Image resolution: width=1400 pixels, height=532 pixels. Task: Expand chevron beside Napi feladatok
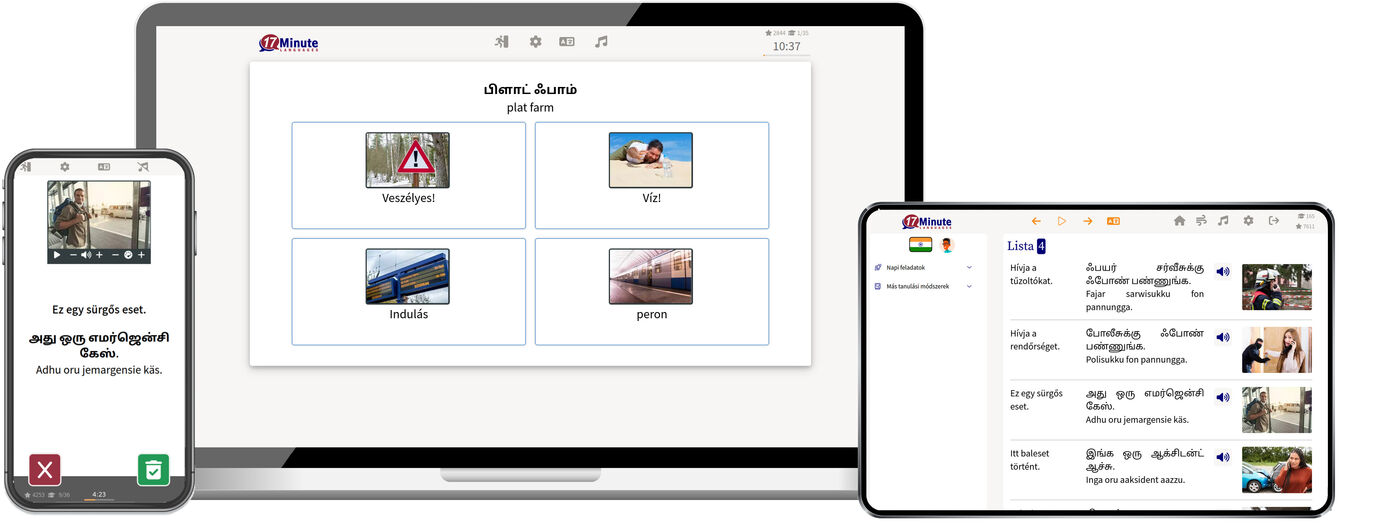click(969, 268)
